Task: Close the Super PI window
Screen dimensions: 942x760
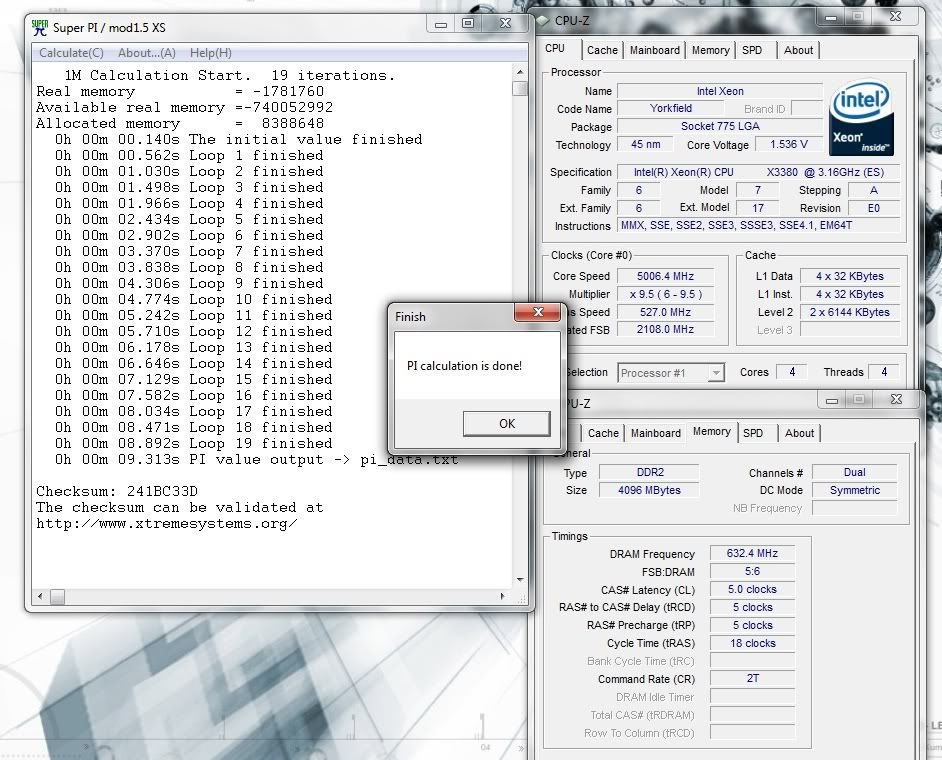Action: 505,24
